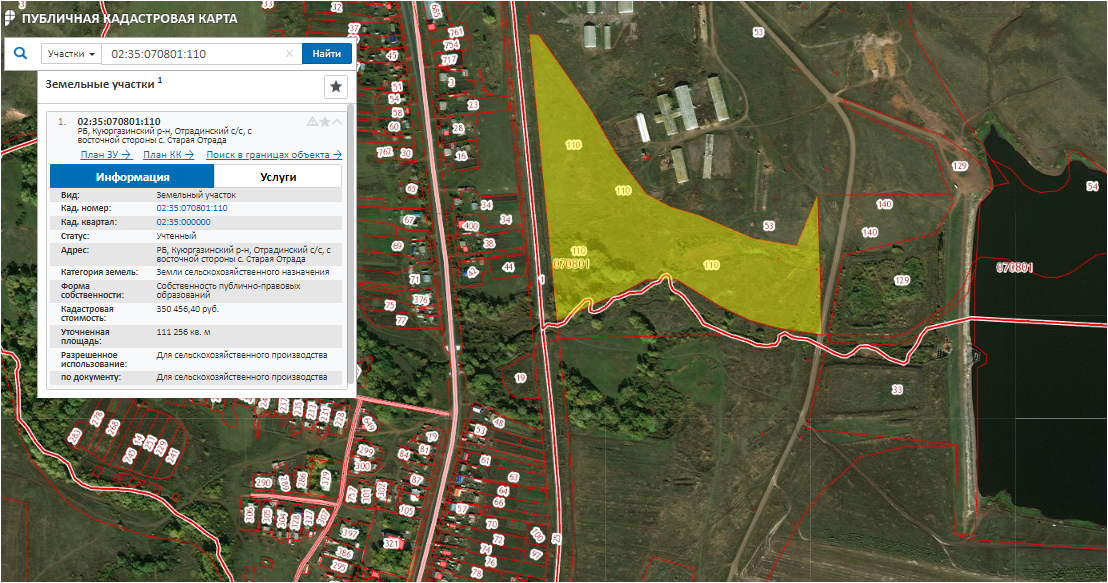Viewport: 1108px width, 583px height.
Task: Click the magnifier search icon
Action: click(x=21, y=54)
